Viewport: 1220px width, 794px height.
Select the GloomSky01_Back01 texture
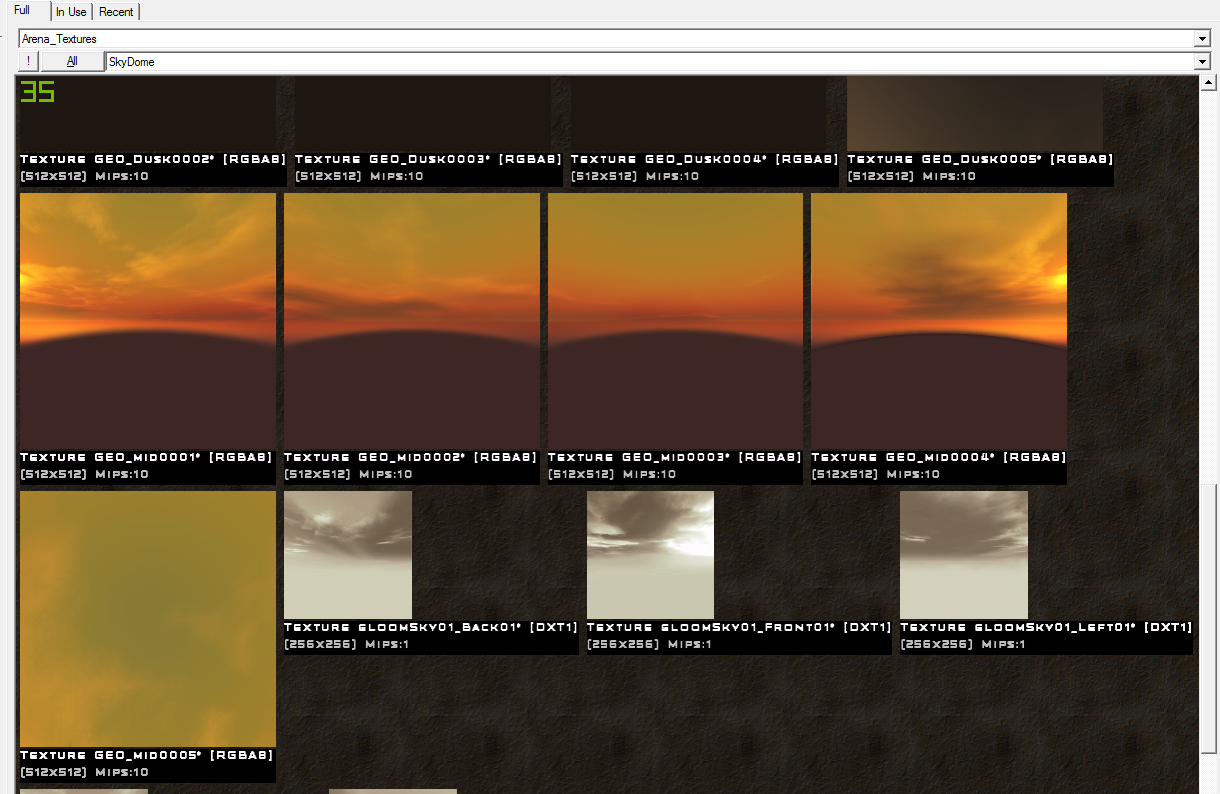click(348, 555)
